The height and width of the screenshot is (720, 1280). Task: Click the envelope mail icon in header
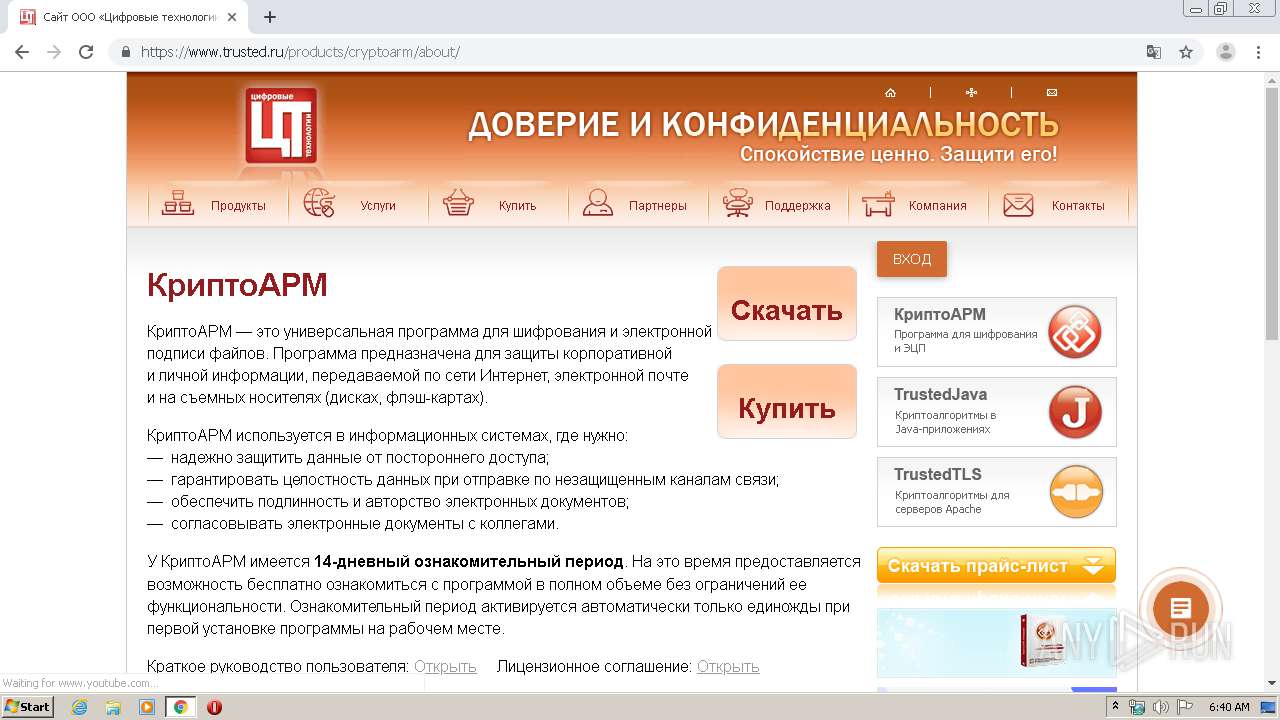click(x=1052, y=93)
